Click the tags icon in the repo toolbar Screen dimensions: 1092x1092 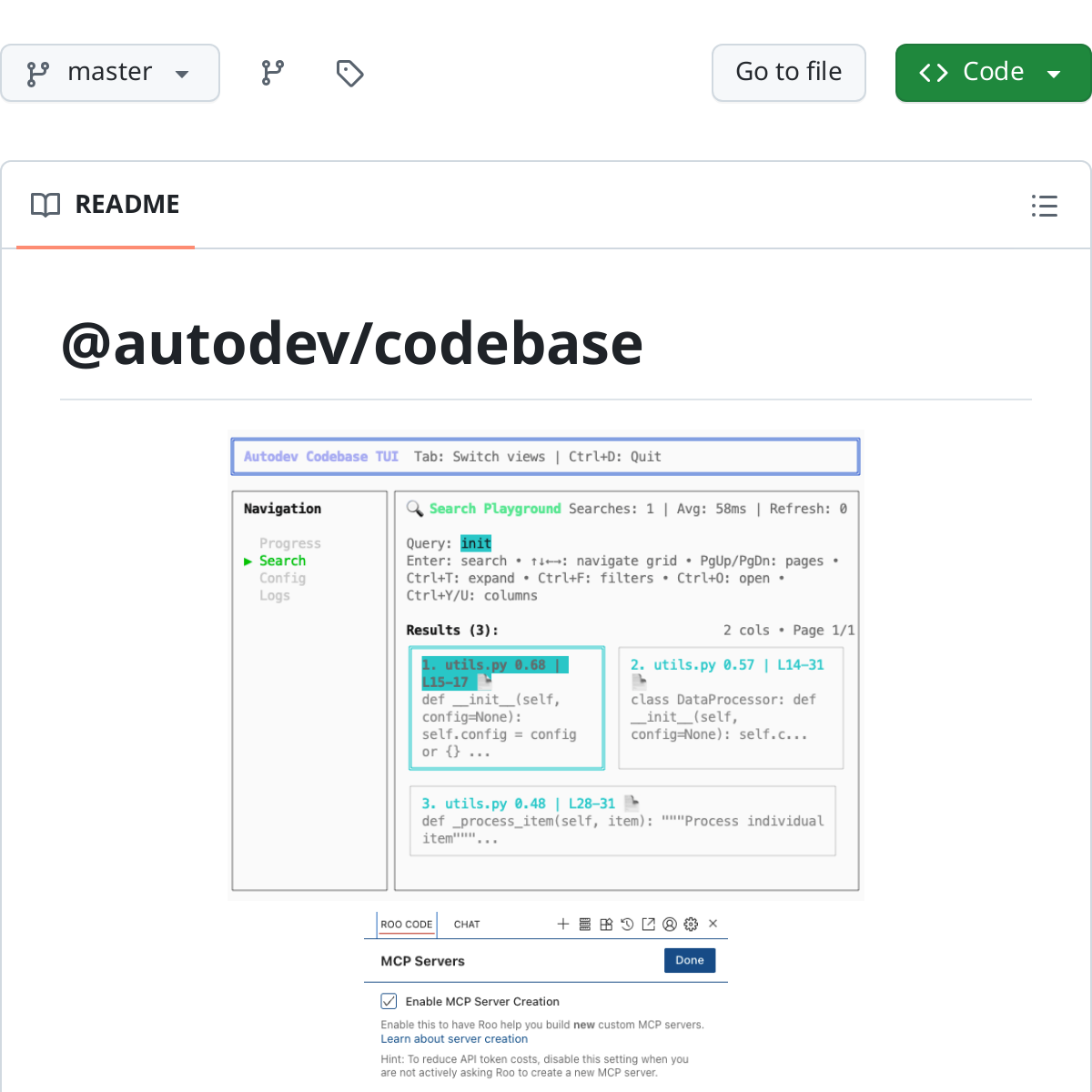[x=349, y=73]
